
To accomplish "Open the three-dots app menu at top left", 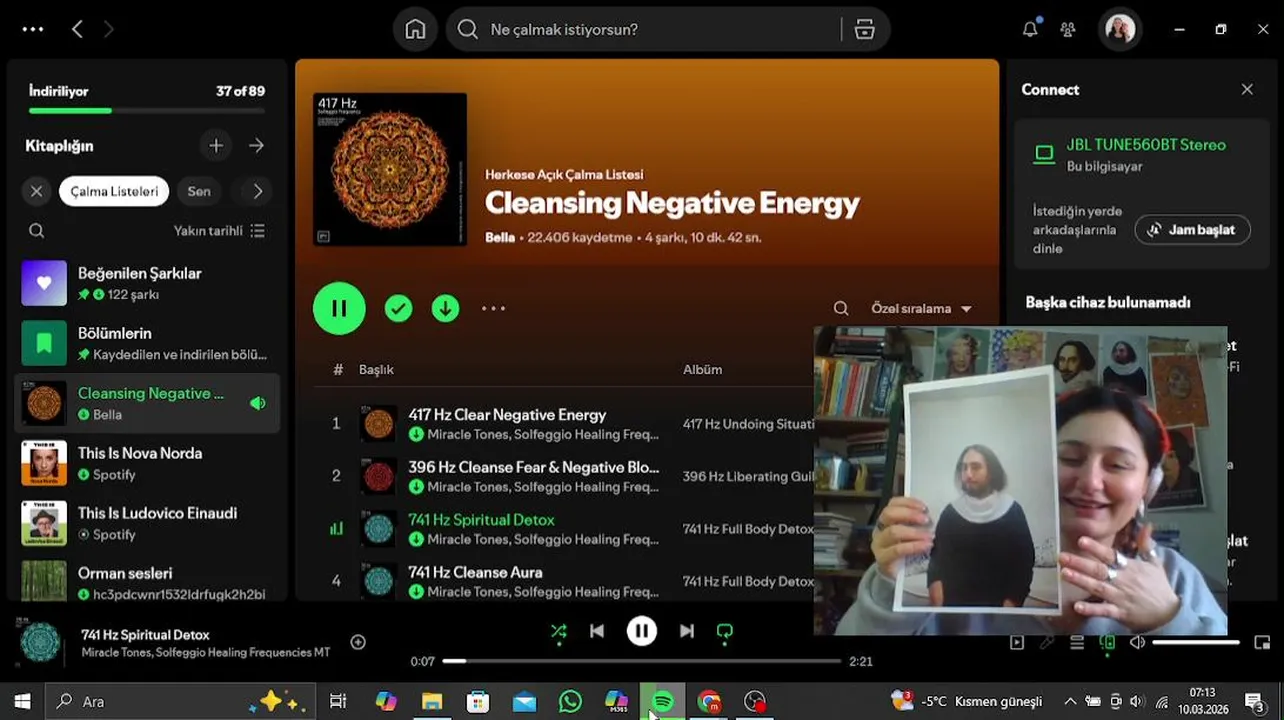I will point(33,29).
